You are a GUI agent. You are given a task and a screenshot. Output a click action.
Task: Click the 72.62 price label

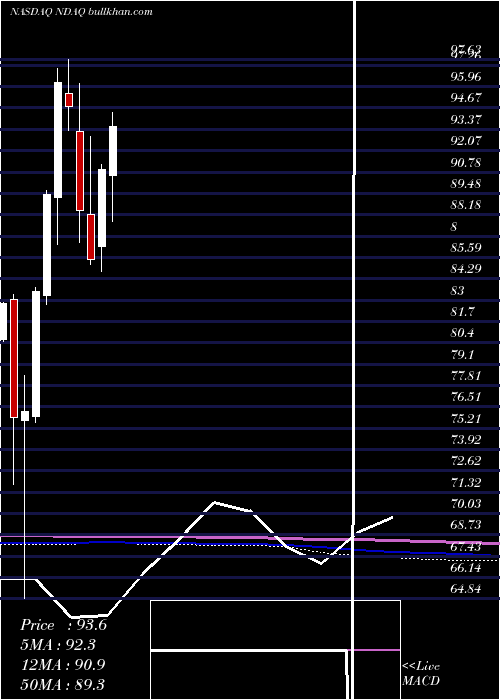pyautogui.click(x=466, y=461)
